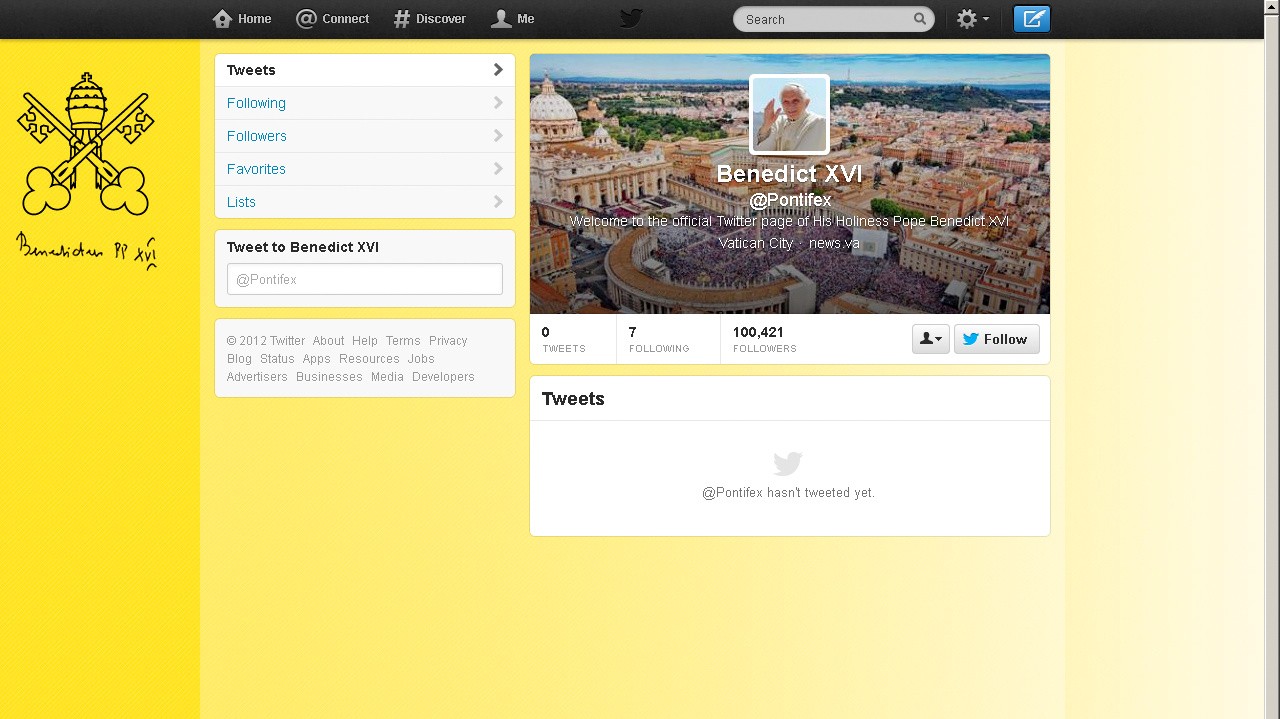The width and height of the screenshot is (1280, 719).
Task: Open the Following sidebar item
Action: click(x=256, y=103)
